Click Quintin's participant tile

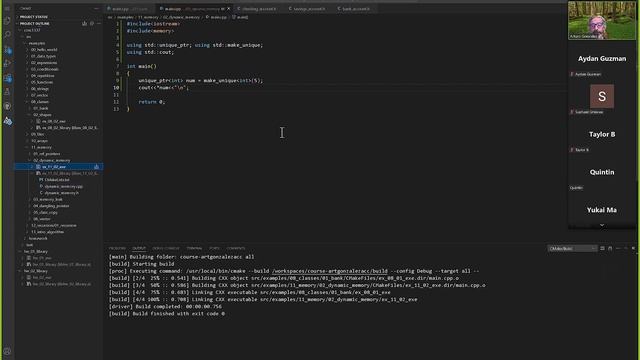click(602, 172)
